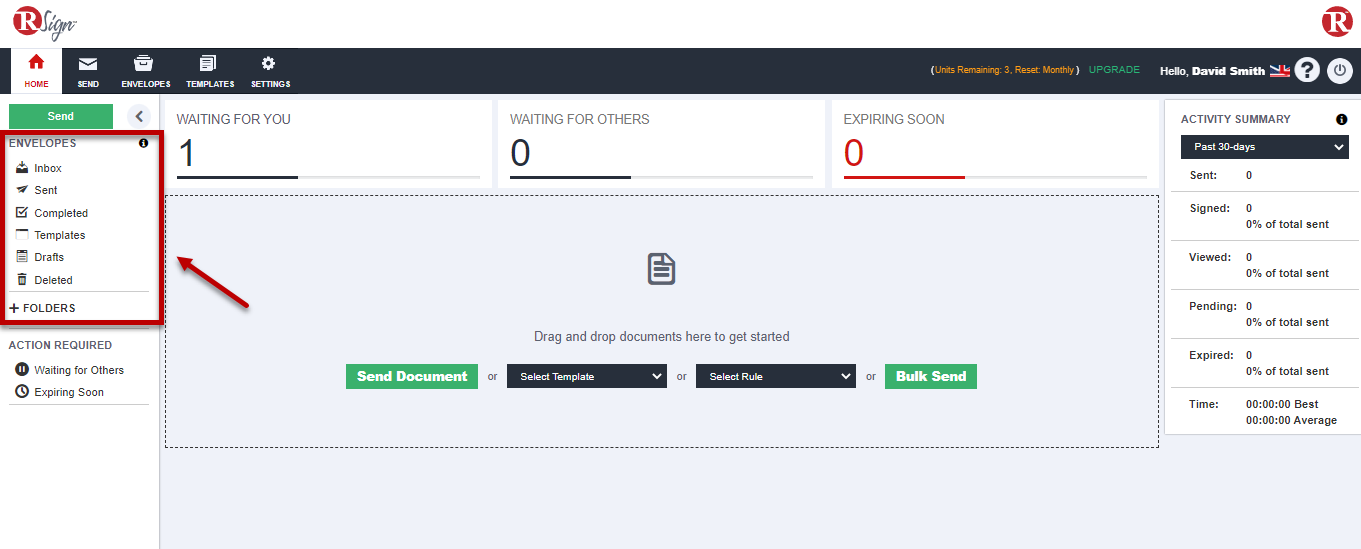Open the Settings tab

tap(270, 71)
